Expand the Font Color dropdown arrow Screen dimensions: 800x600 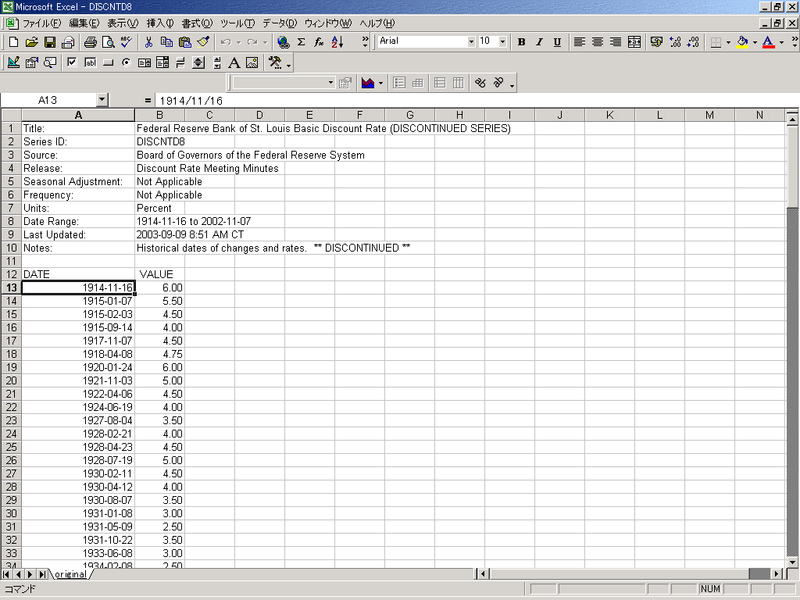point(782,42)
